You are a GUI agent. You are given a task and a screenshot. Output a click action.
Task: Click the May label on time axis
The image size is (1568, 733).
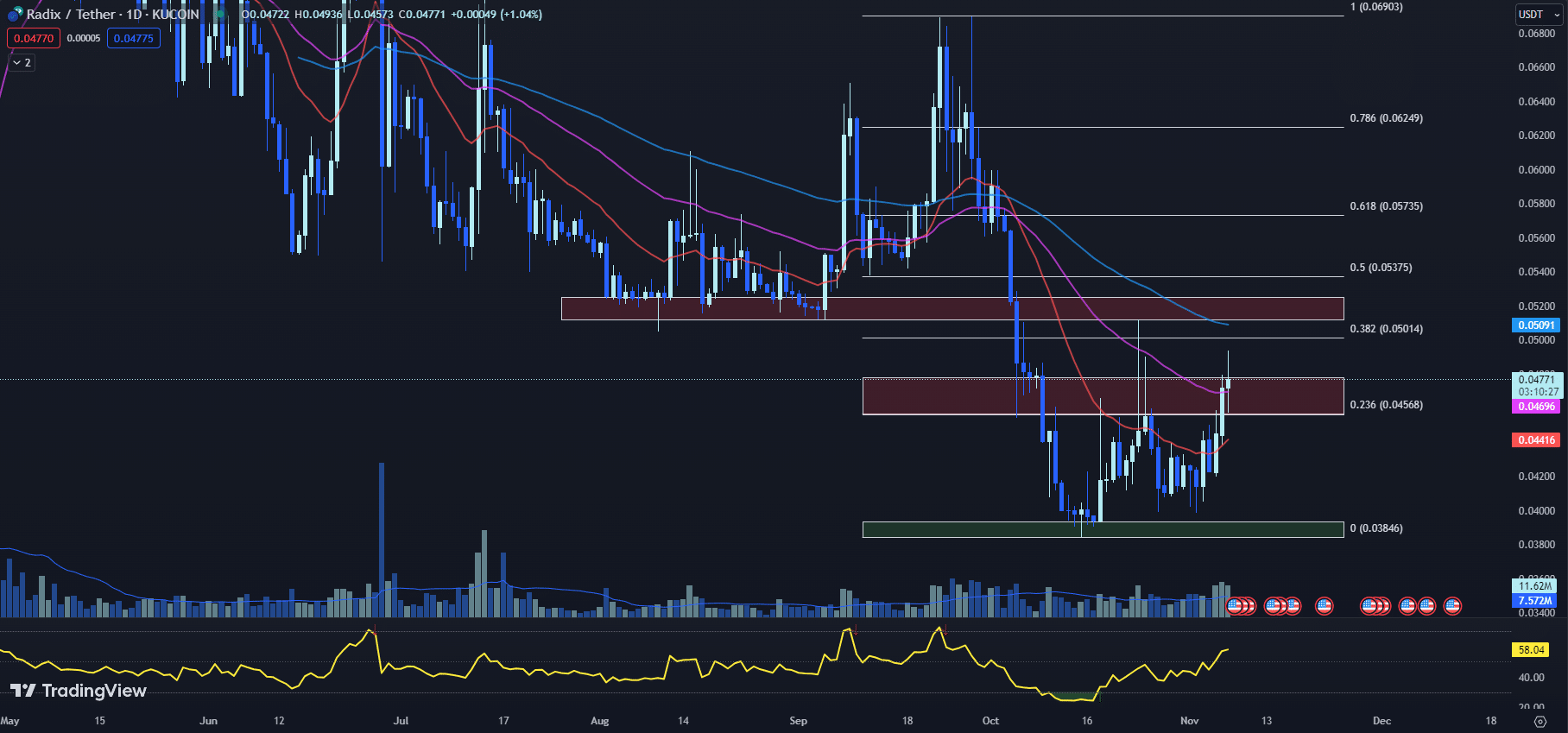pos(10,721)
